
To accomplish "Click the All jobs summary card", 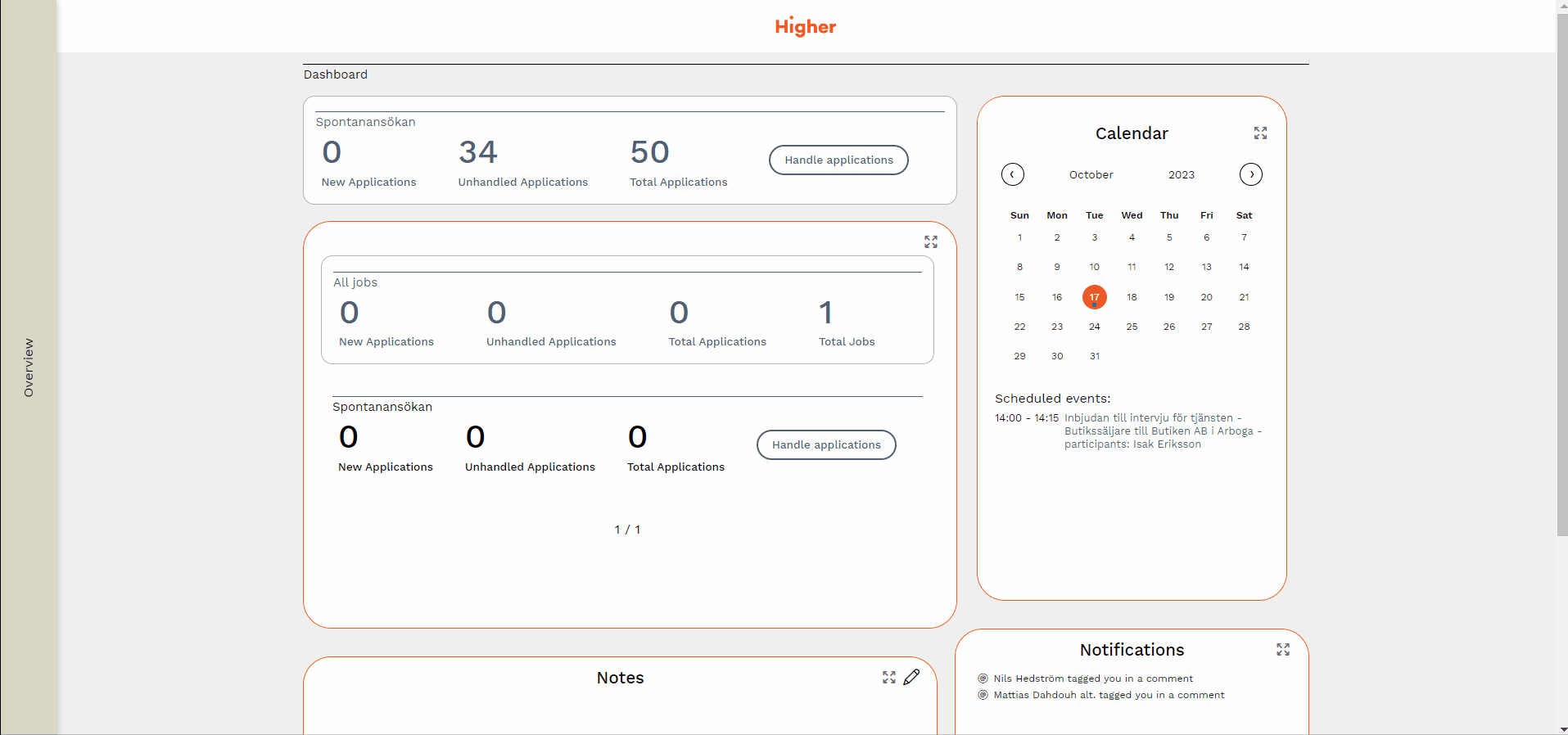I will [x=627, y=310].
